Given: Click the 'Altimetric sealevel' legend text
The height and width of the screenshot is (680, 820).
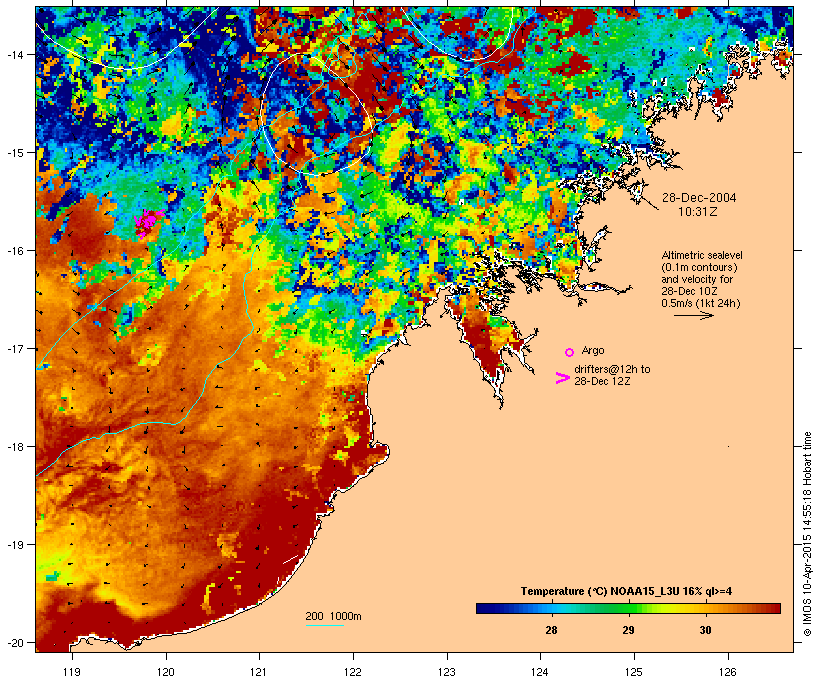Looking at the screenshot, I should coord(702,255).
